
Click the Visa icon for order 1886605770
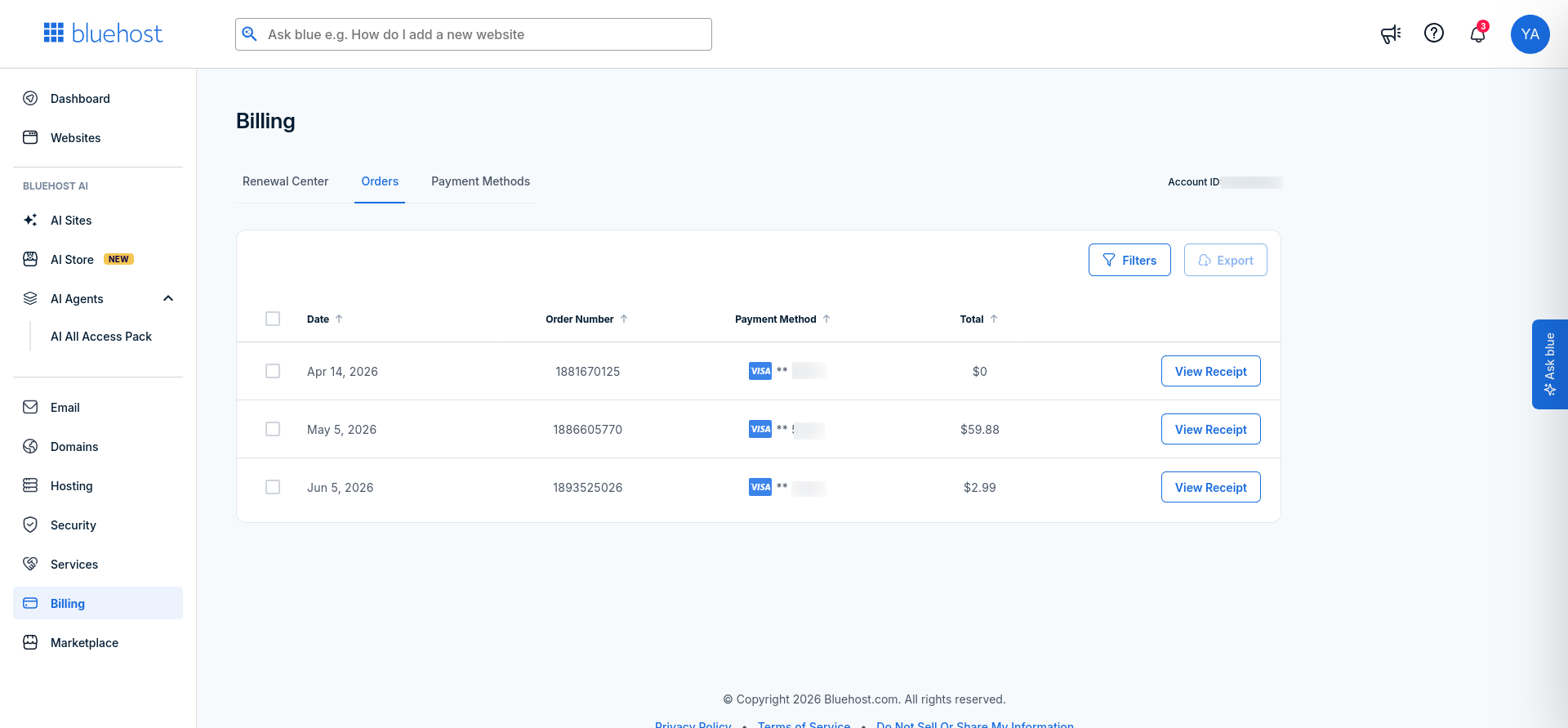coord(760,429)
